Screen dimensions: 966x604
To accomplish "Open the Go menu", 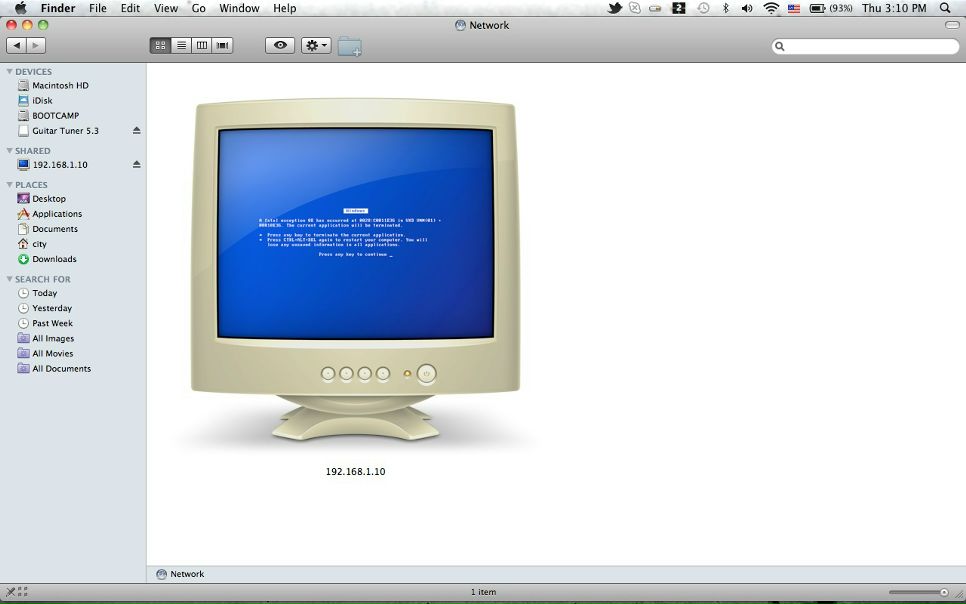I will coord(198,8).
